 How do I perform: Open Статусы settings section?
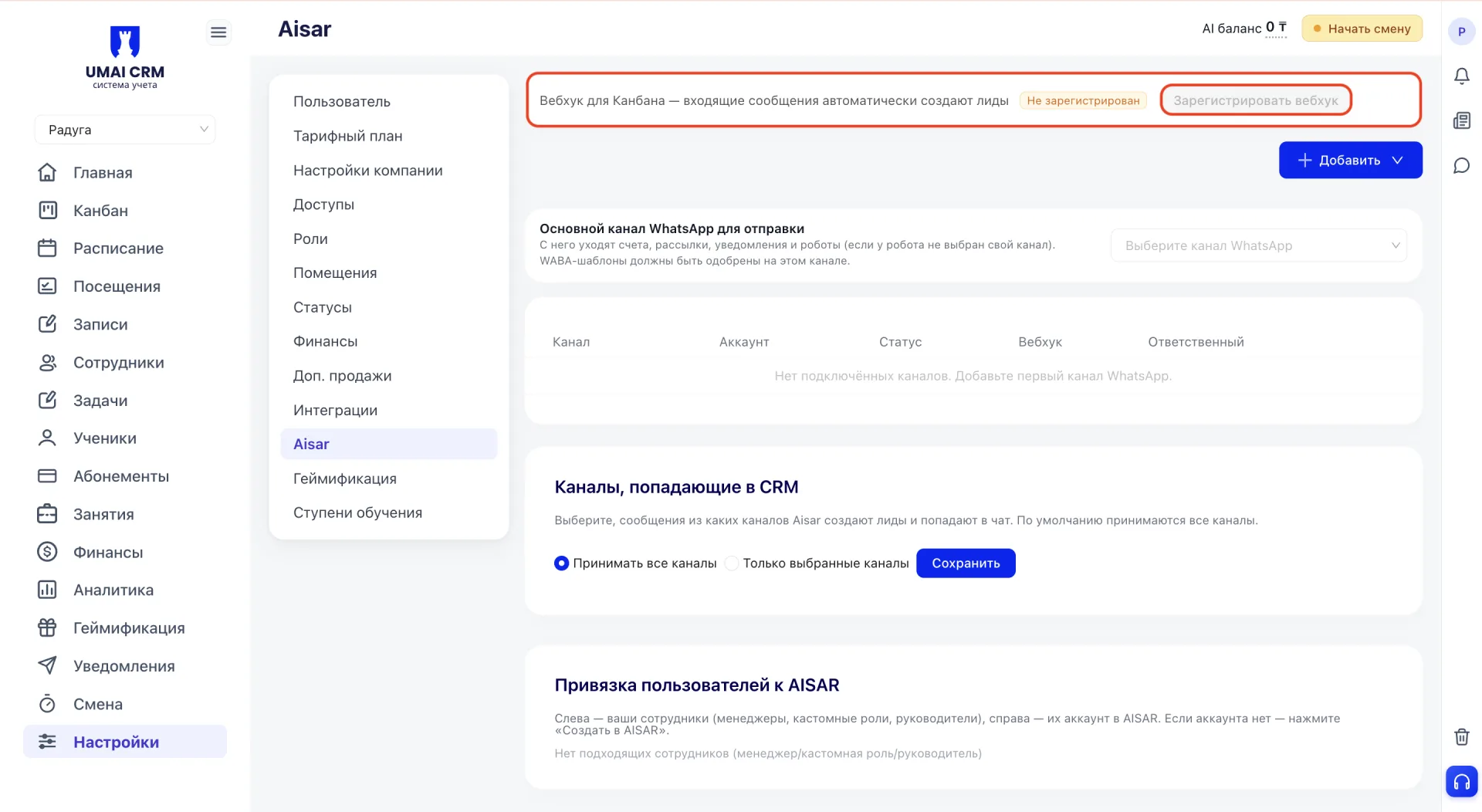[322, 307]
